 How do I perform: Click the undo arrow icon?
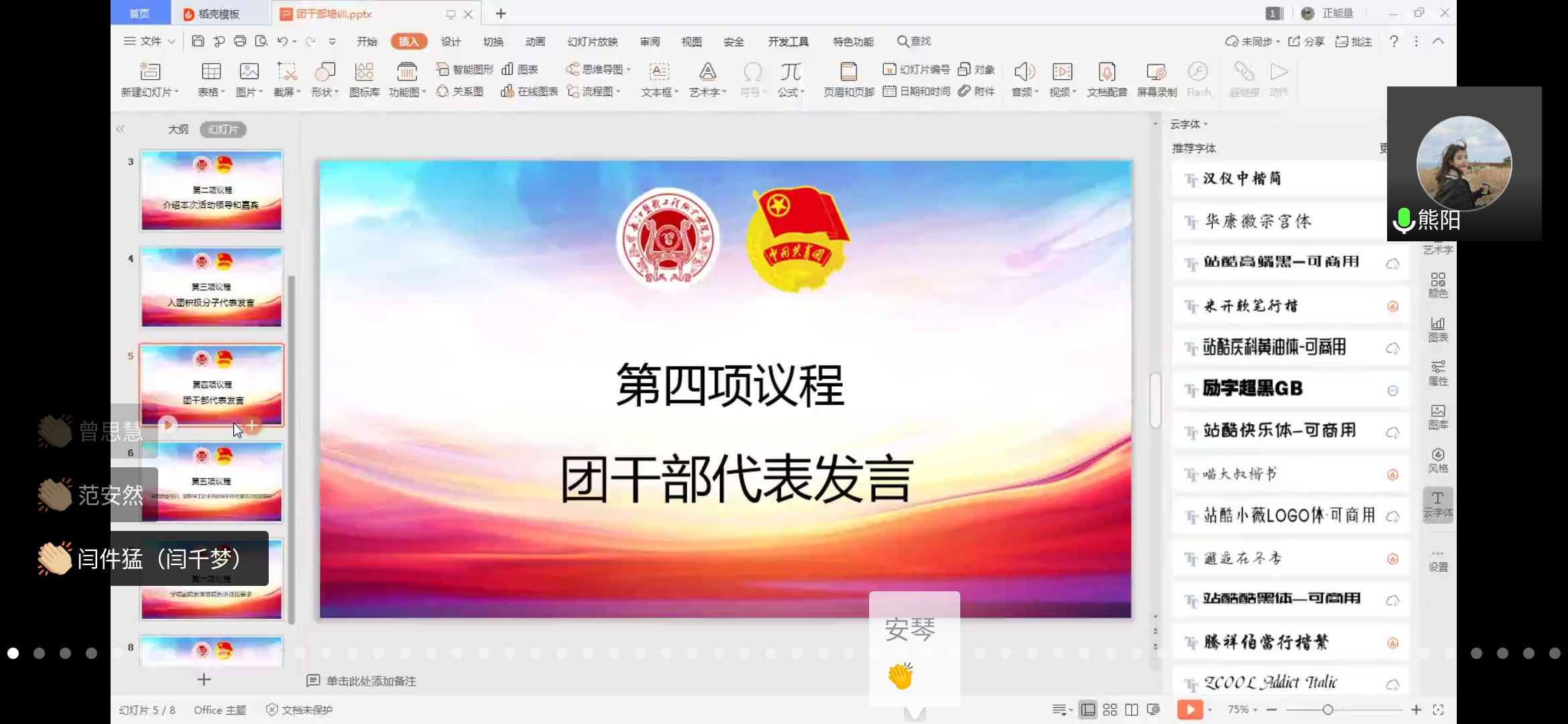282,41
